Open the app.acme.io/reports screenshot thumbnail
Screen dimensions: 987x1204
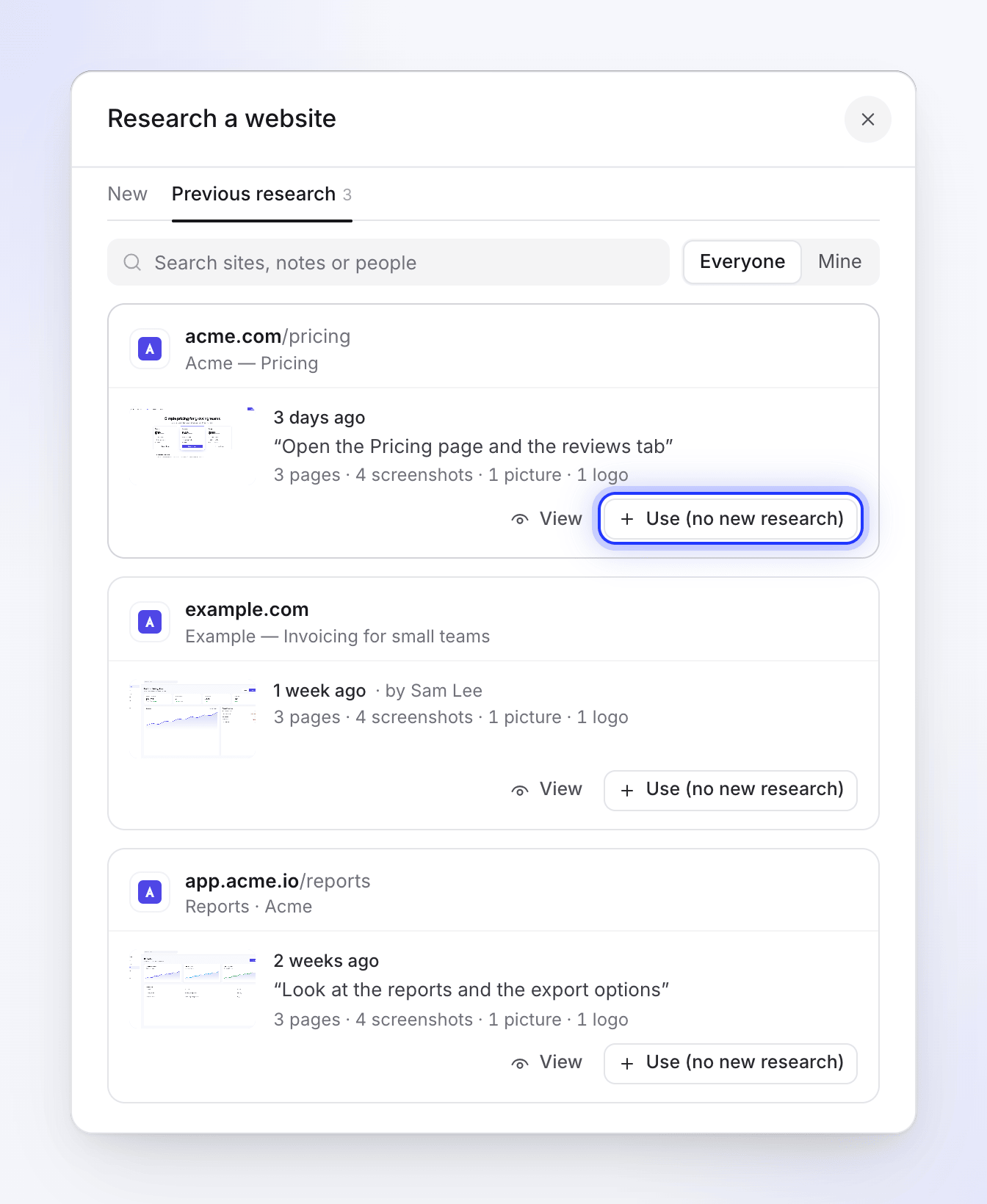click(x=192, y=989)
